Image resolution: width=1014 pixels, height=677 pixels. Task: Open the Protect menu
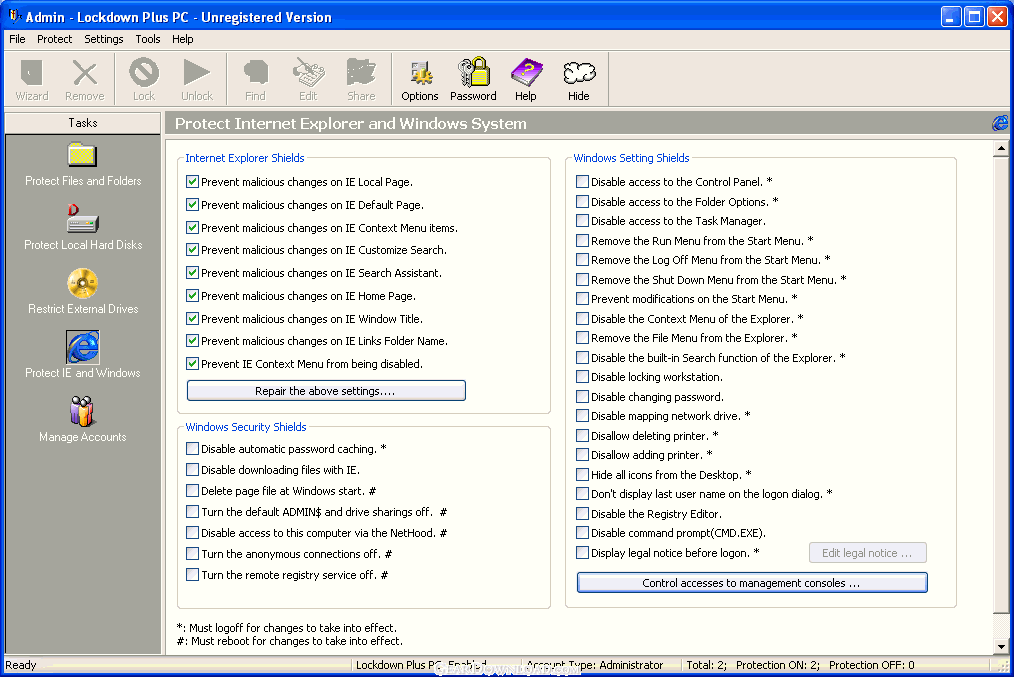(54, 39)
